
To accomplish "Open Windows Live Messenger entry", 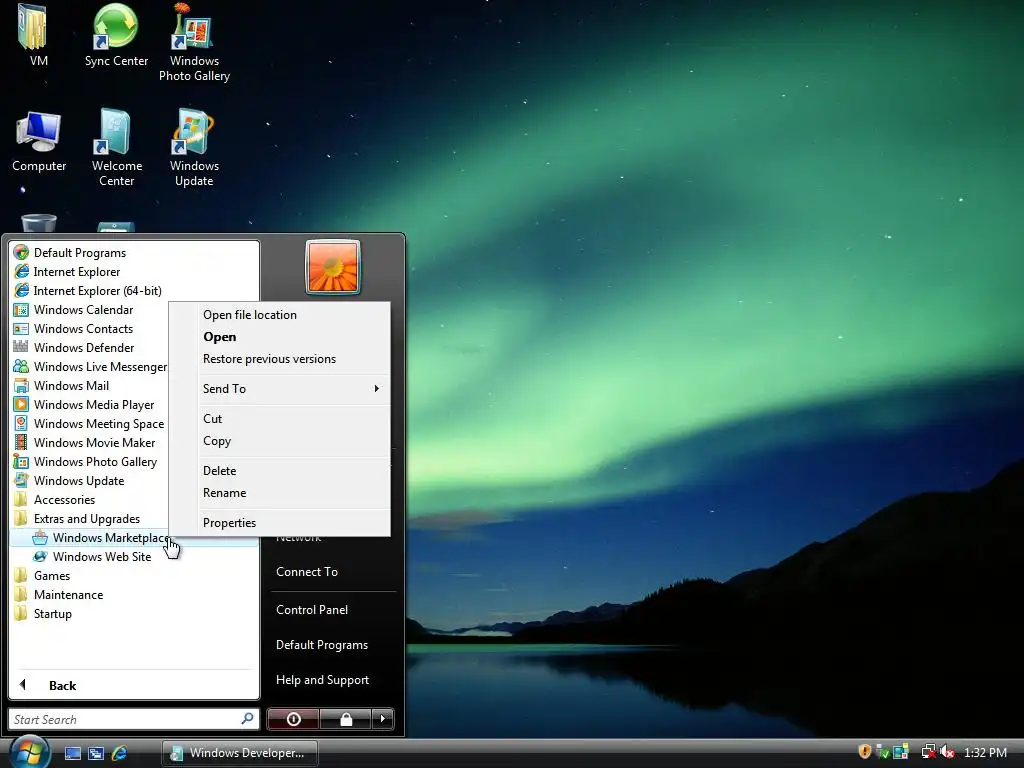I will (x=90, y=366).
